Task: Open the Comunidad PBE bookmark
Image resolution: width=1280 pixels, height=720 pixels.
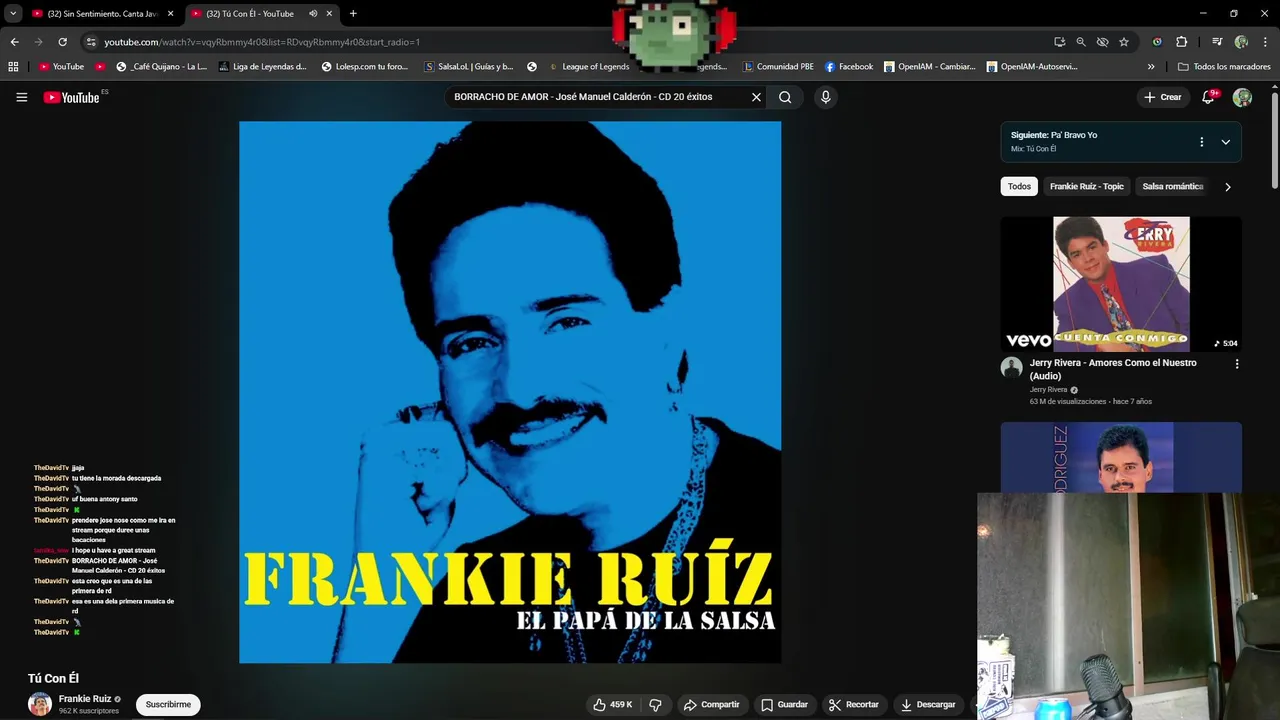Action: click(x=778, y=67)
